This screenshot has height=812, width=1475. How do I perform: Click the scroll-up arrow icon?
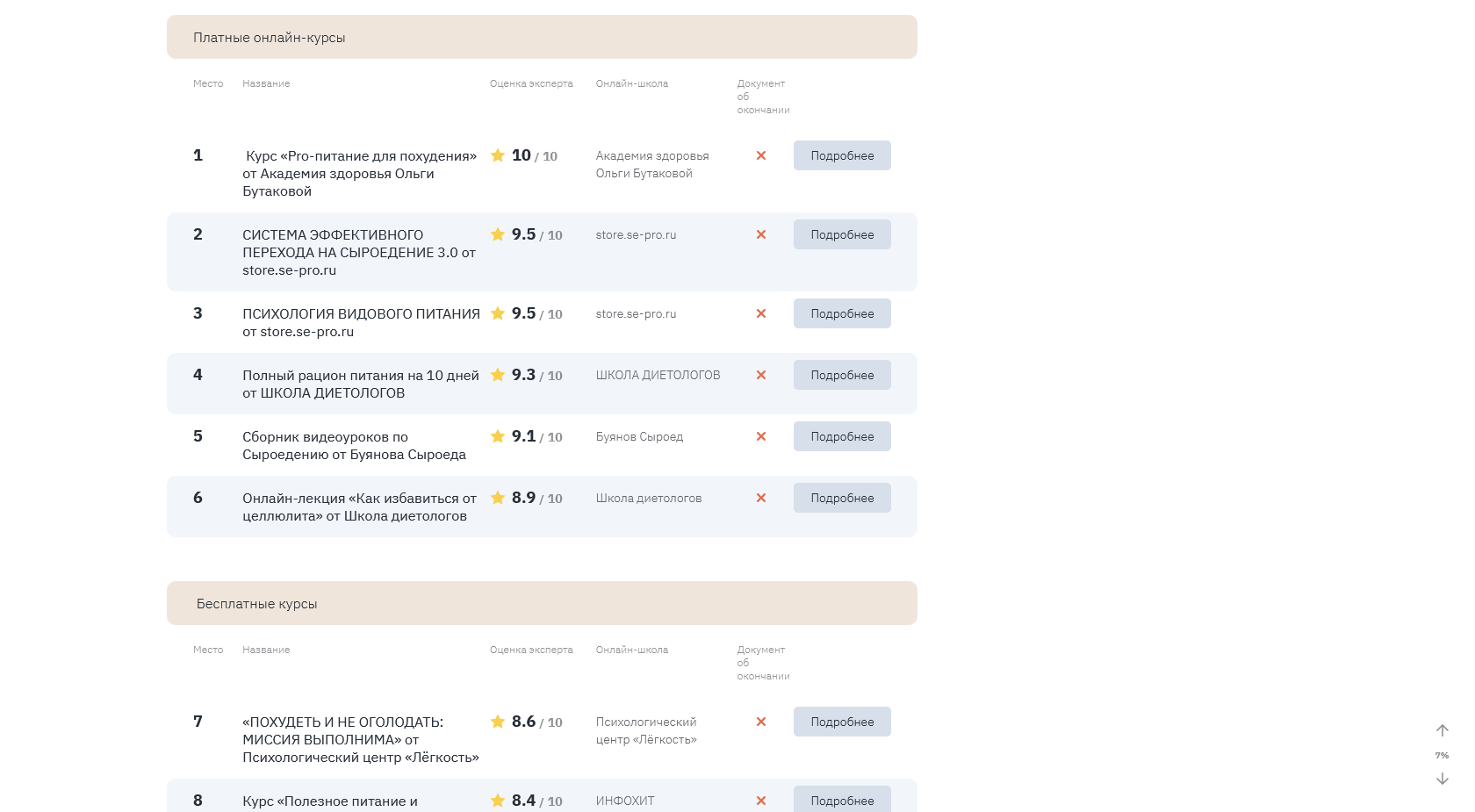[1442, 730]
